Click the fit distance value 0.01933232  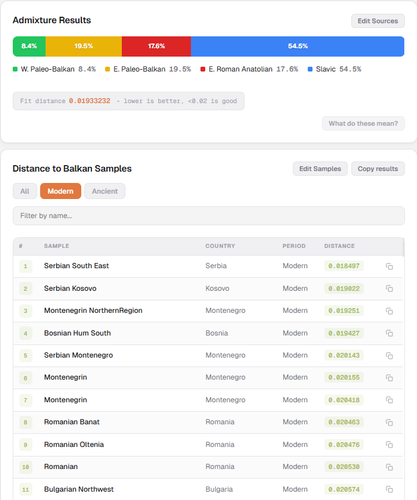coord(90,101)
